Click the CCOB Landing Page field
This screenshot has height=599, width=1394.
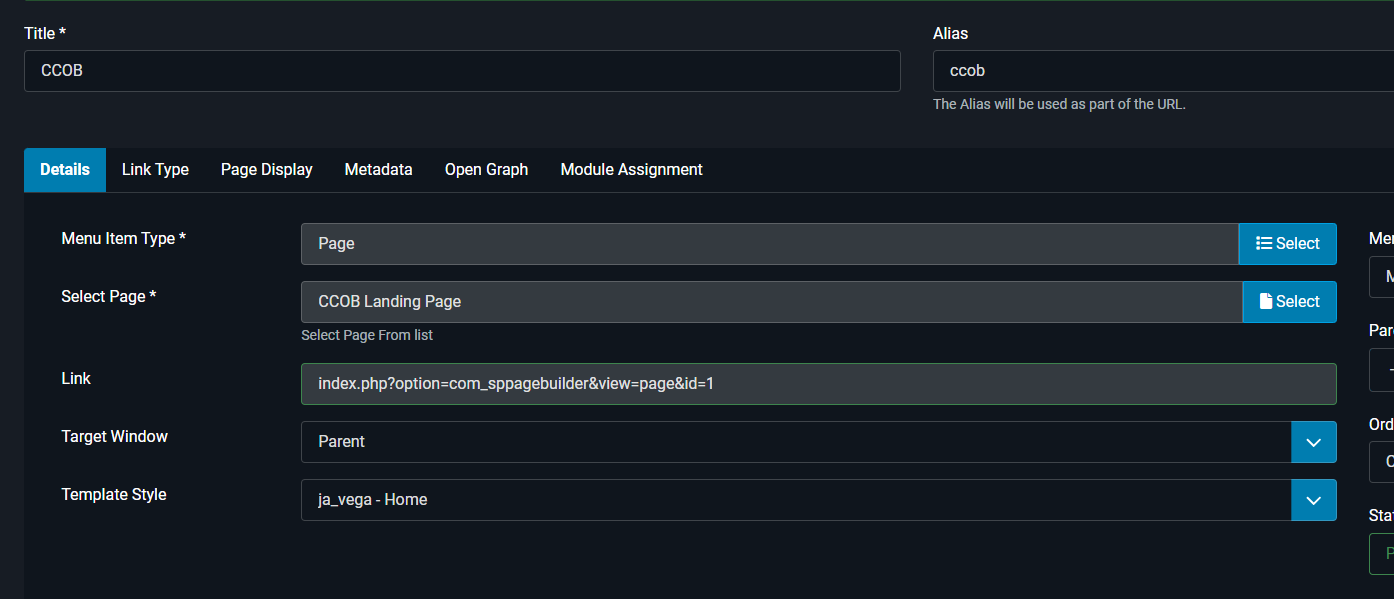pos(771,302)
